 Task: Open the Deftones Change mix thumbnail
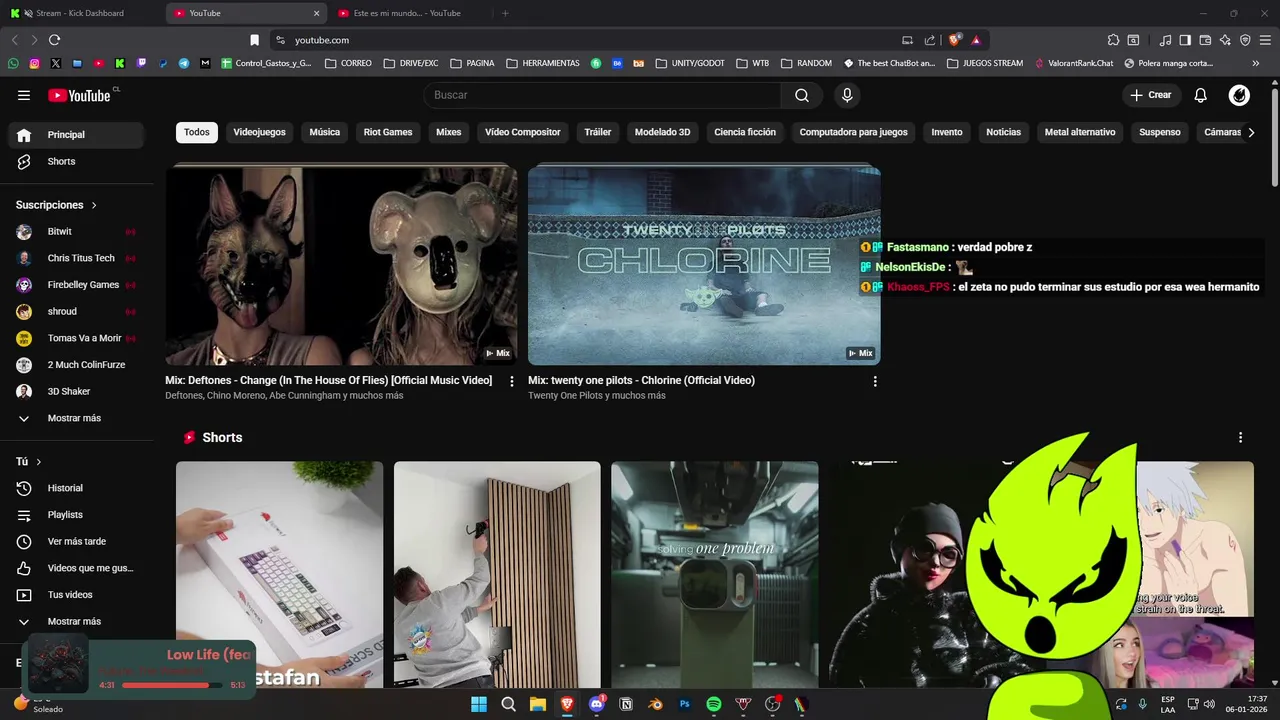[341, 265]
